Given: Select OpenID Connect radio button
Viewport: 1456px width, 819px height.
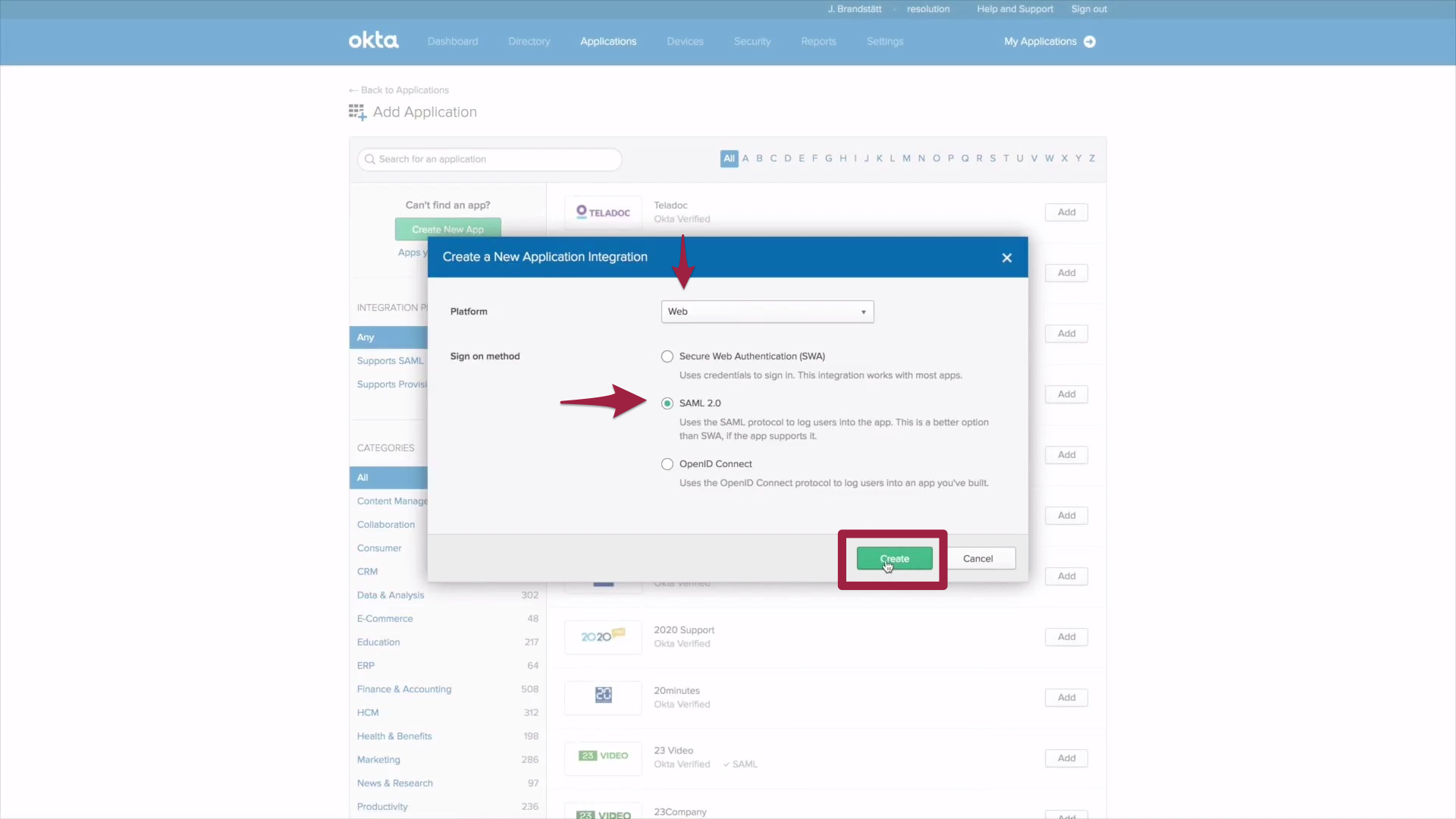Looking at the screenshot, I should click(667, 464).
